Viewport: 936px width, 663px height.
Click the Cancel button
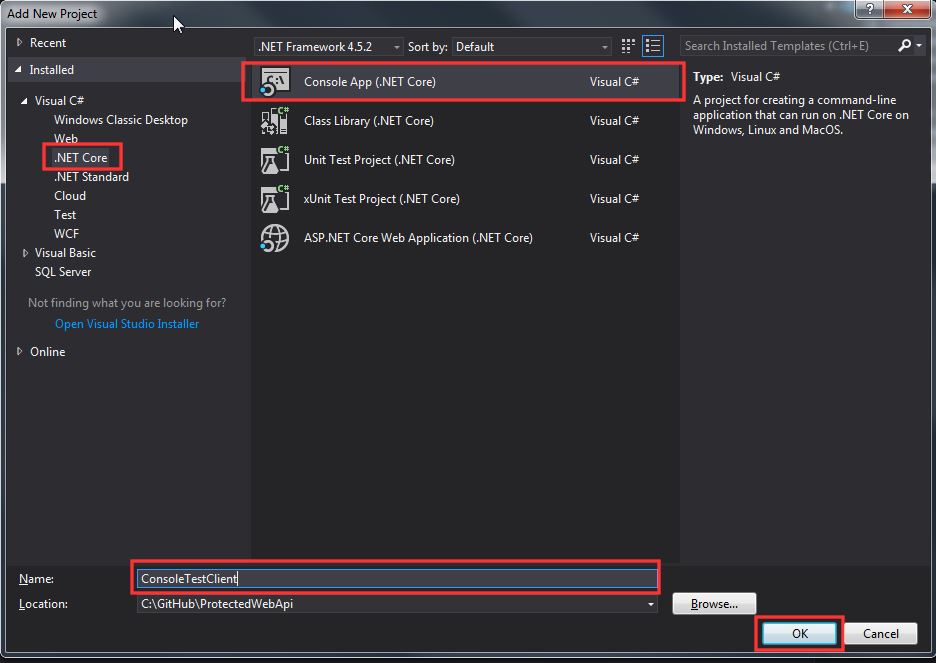[880, 633]
